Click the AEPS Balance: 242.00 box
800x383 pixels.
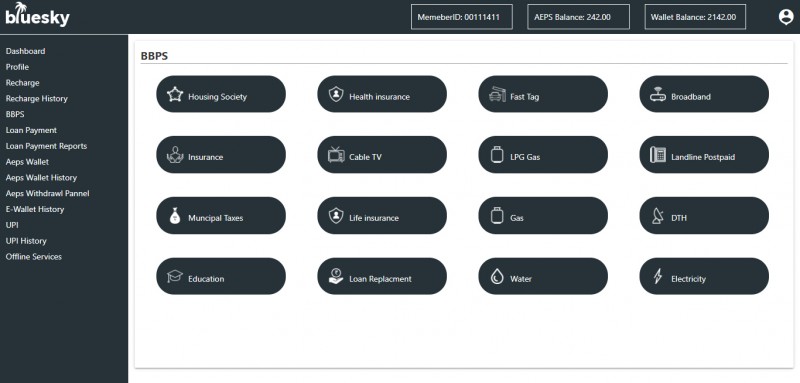[x=579, y=17]
